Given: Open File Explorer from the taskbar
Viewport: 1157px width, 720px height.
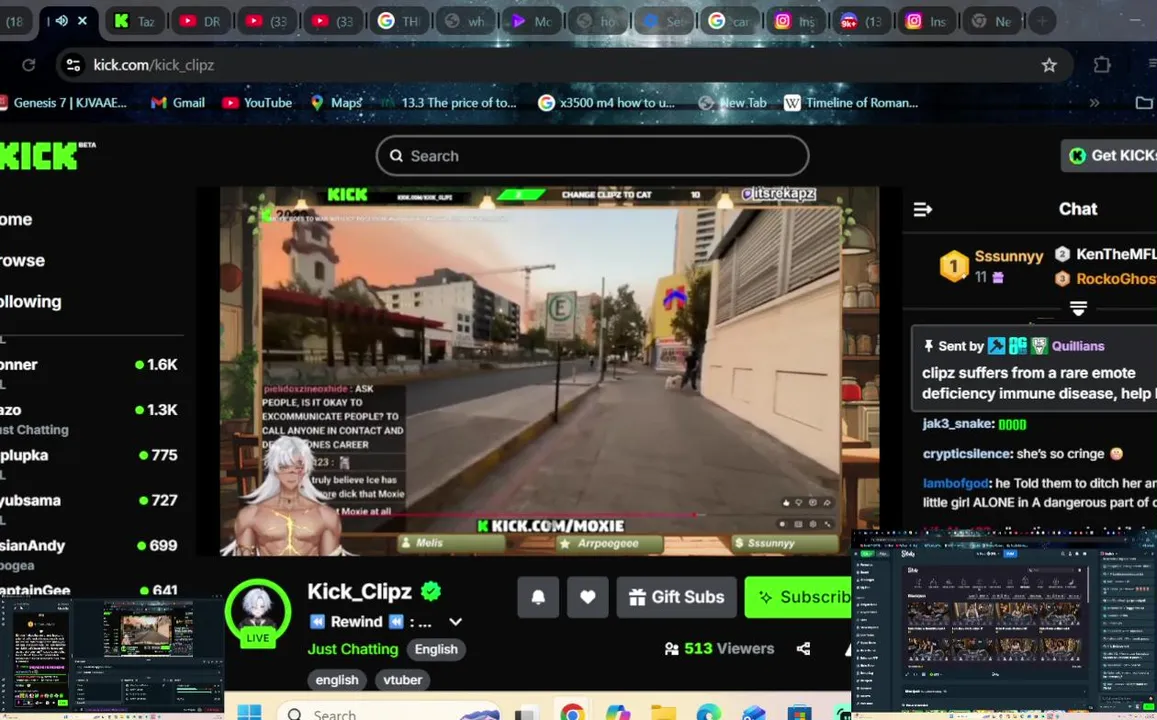Looking at the screenshot, I should pyautogui.click(x=663, y=713).
